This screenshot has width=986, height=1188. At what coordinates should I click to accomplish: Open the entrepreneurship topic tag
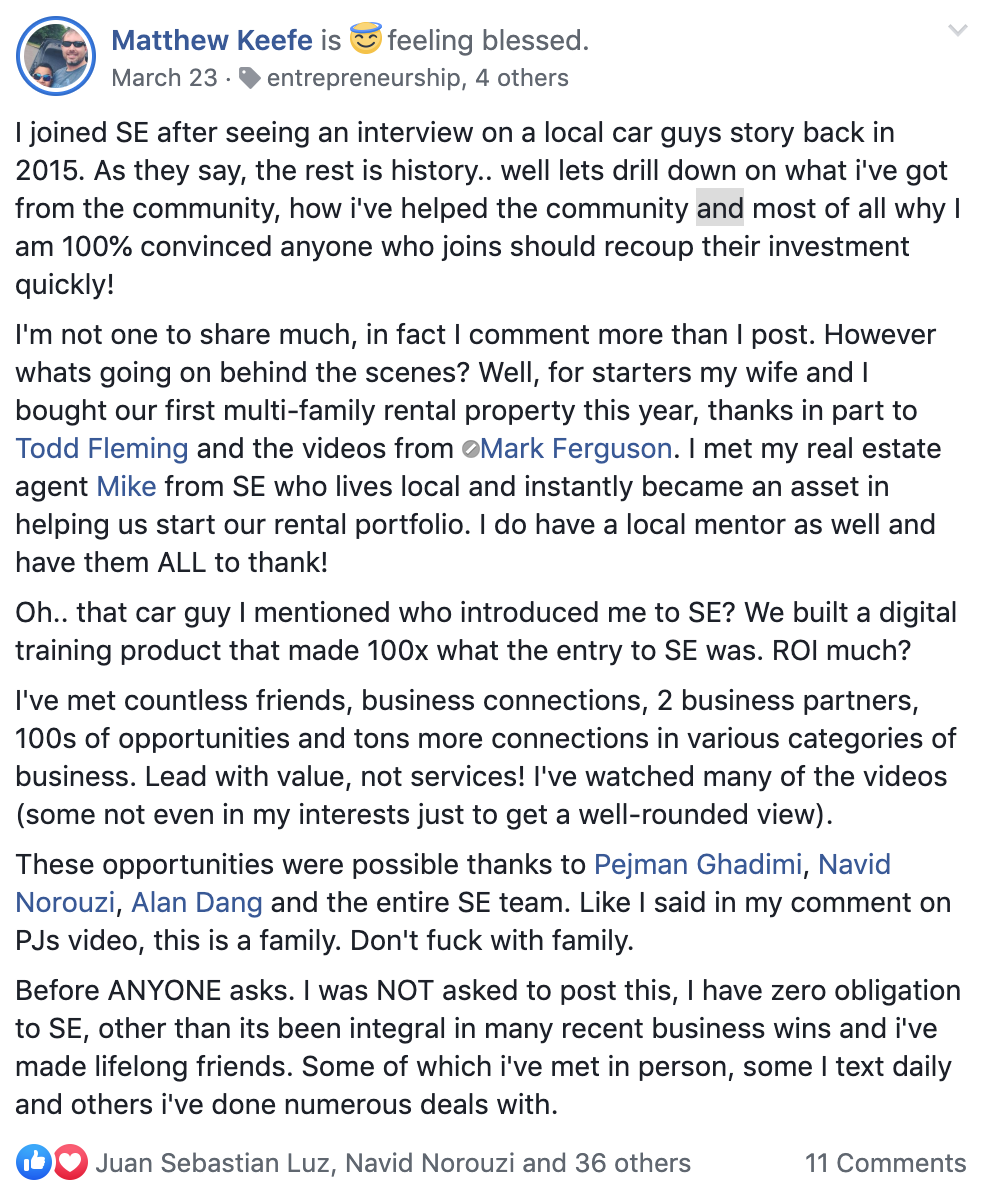pyautogui.click(x=363, y=77)
